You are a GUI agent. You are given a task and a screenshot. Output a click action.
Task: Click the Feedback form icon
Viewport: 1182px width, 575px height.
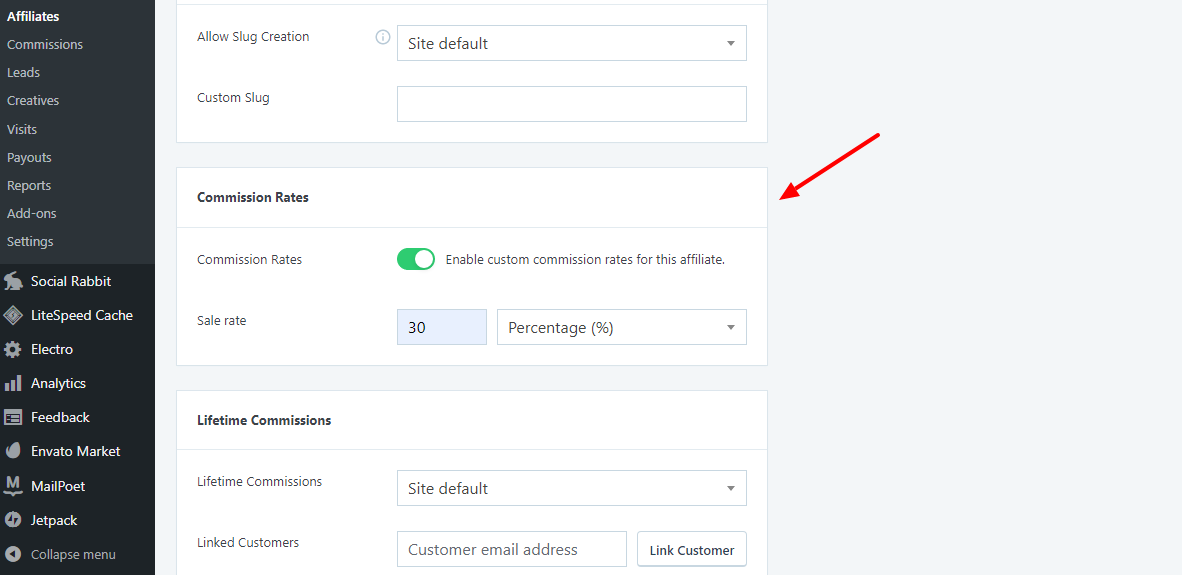[13, 417]
